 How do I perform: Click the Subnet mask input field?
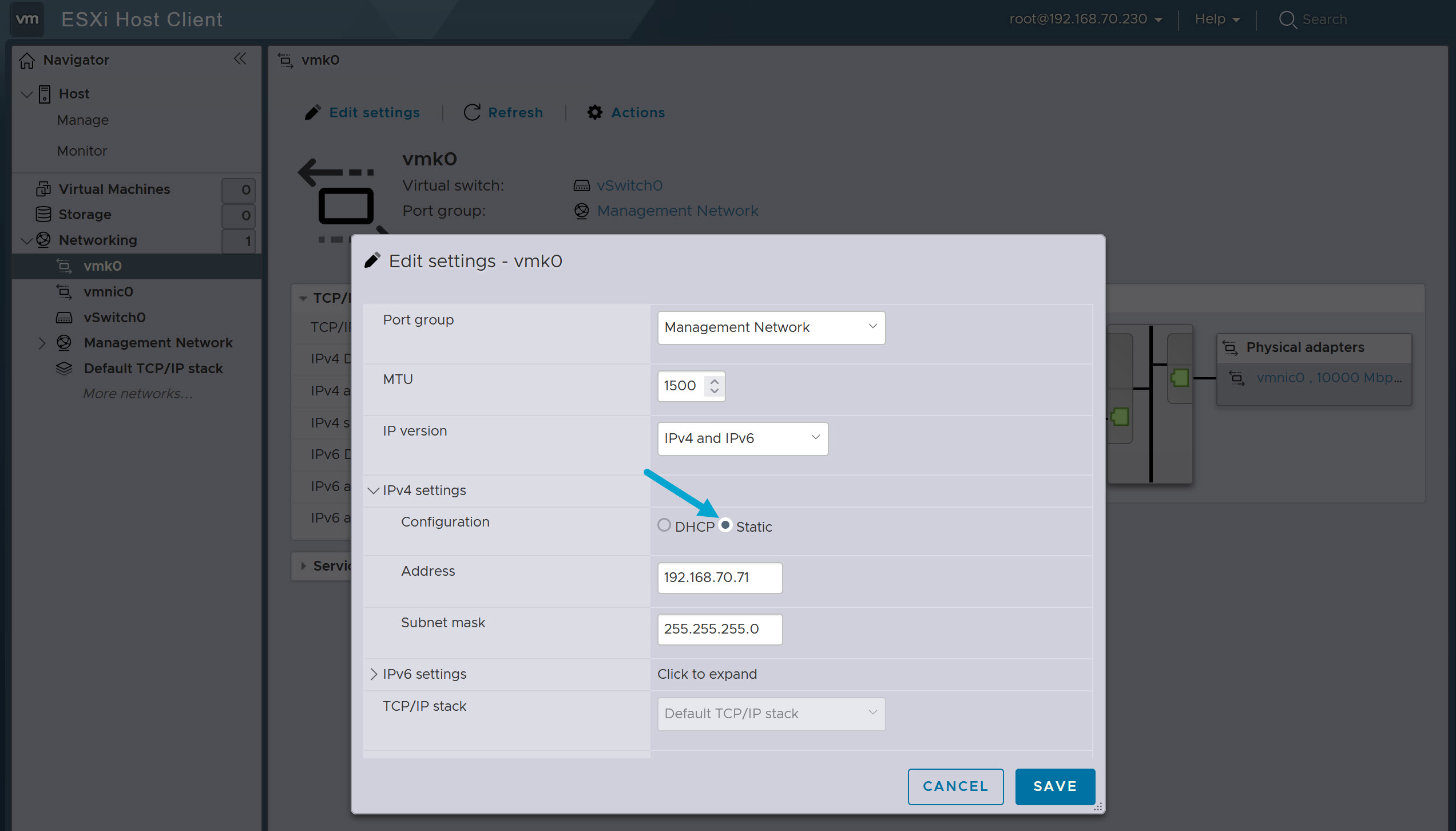coord(719,628)
